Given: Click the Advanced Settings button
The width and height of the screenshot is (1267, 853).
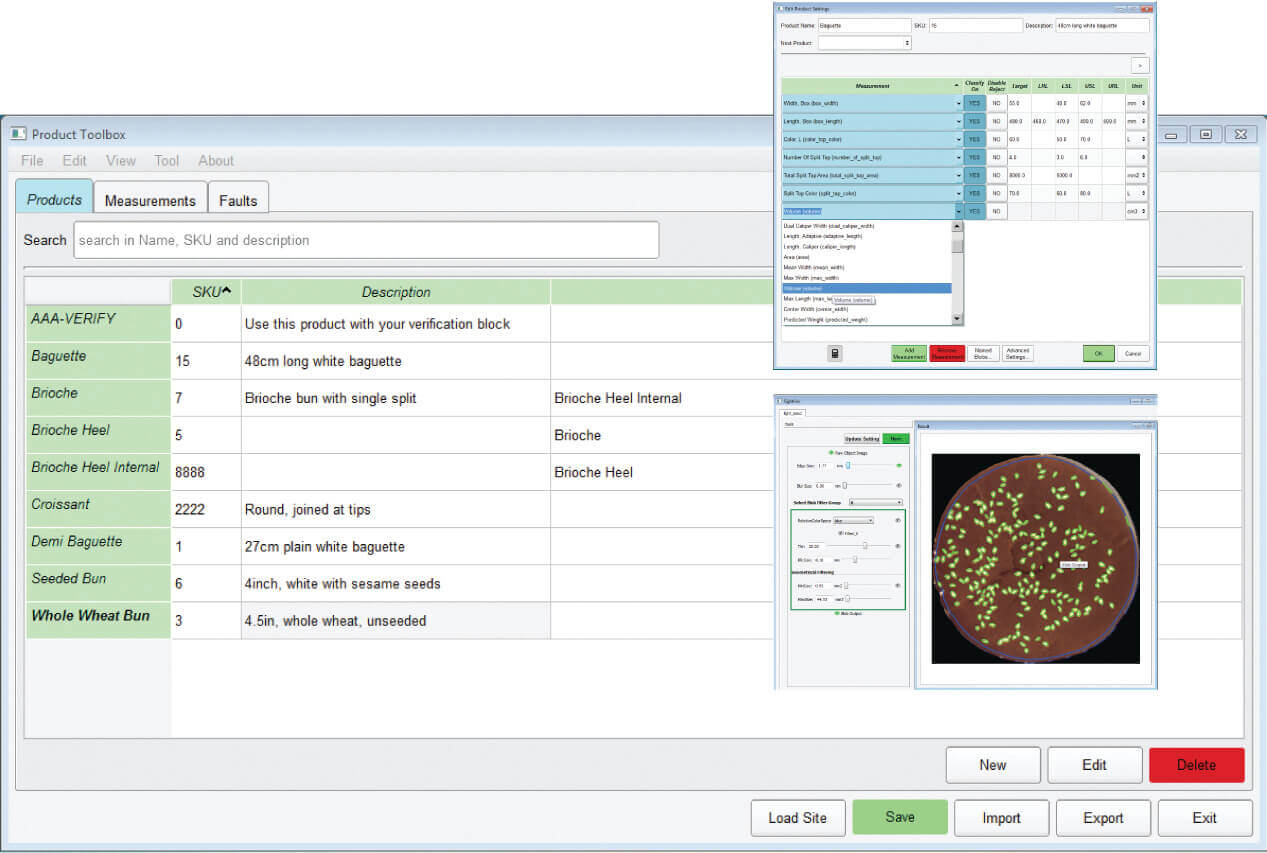Looking at the screenshot, I should (1018, 353).
